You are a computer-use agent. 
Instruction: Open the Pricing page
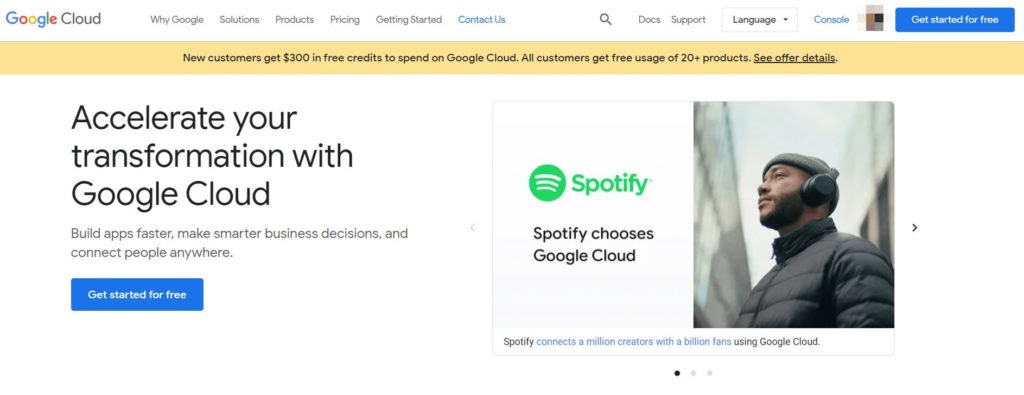[345, 20]
